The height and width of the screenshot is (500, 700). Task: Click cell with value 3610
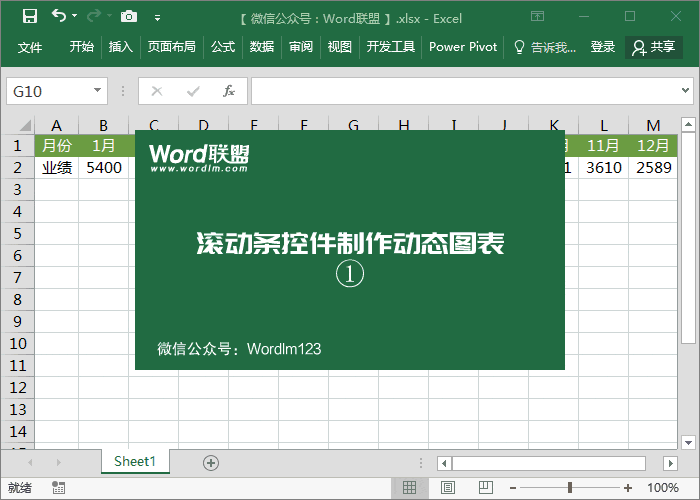click(604, 168)
